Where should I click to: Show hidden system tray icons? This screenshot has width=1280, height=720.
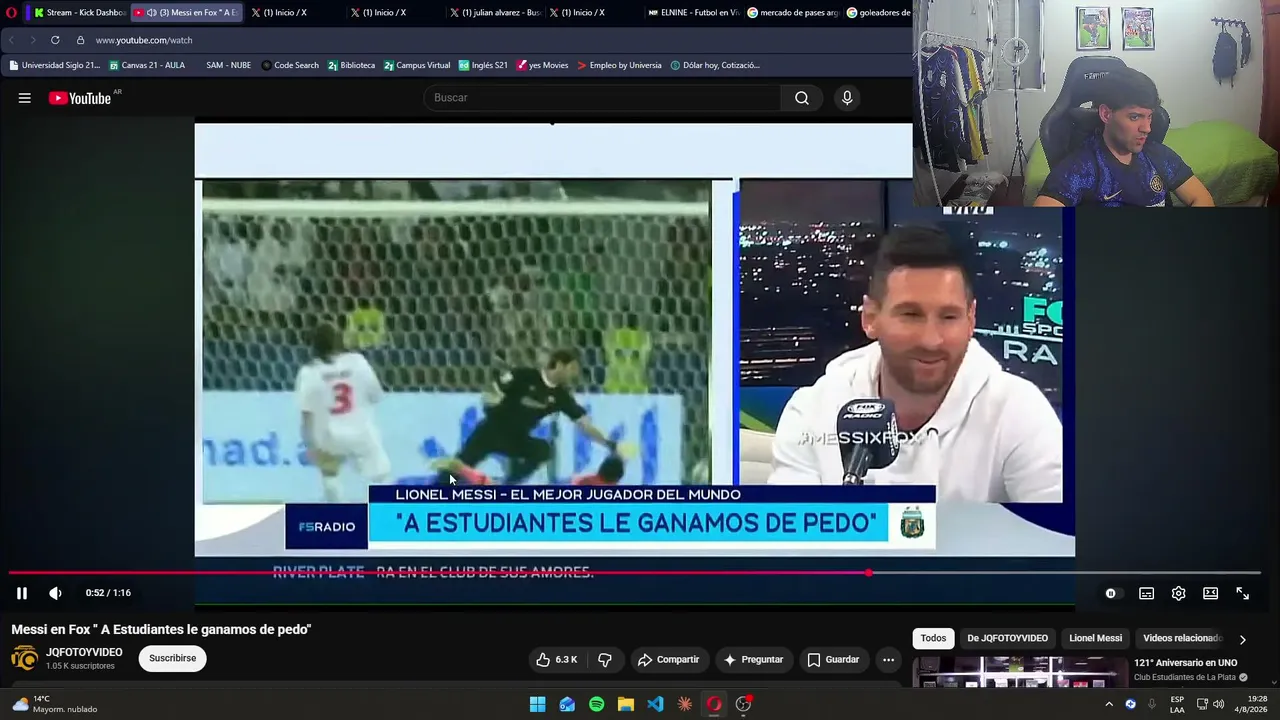[1108, 704]
